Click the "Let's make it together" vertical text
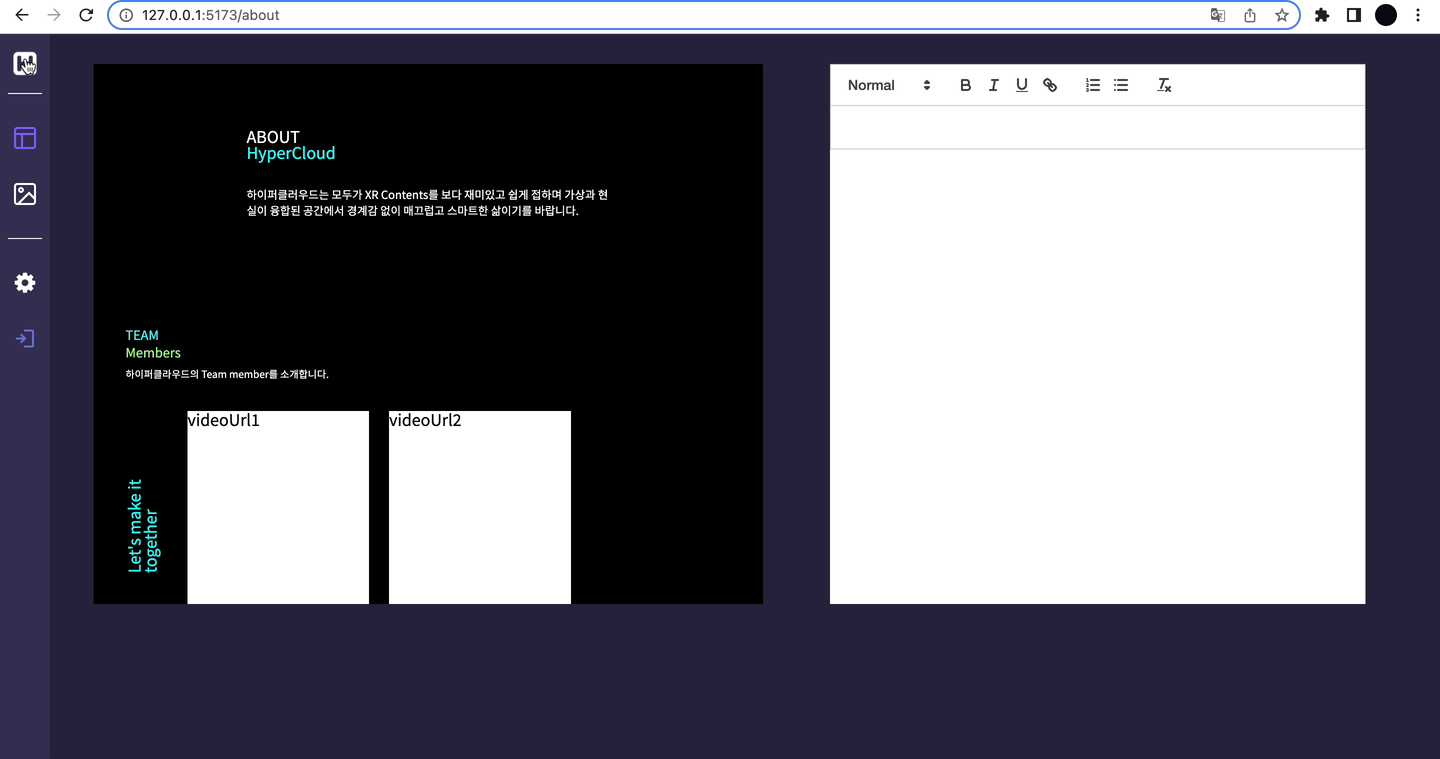This screenshot has height=759, width=1440. point(143,525)
